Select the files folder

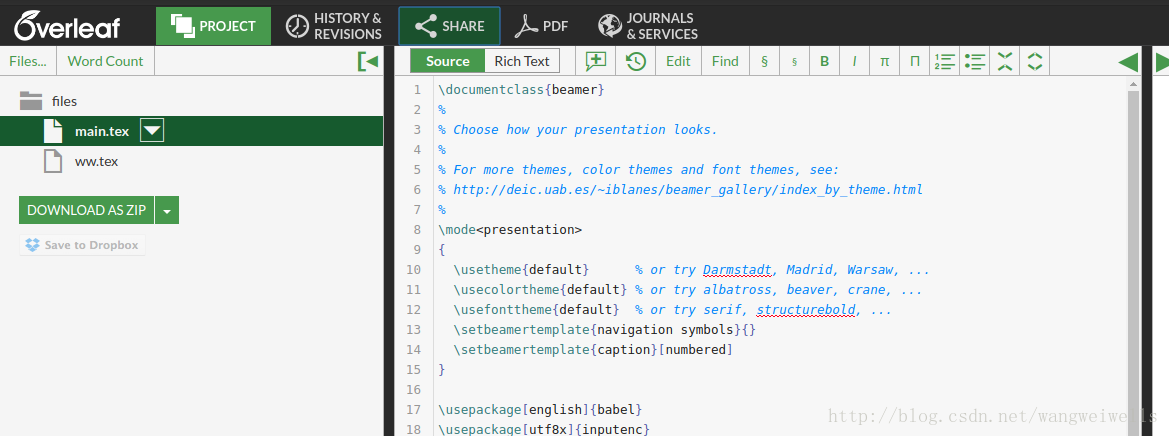(x=48, y=101)
